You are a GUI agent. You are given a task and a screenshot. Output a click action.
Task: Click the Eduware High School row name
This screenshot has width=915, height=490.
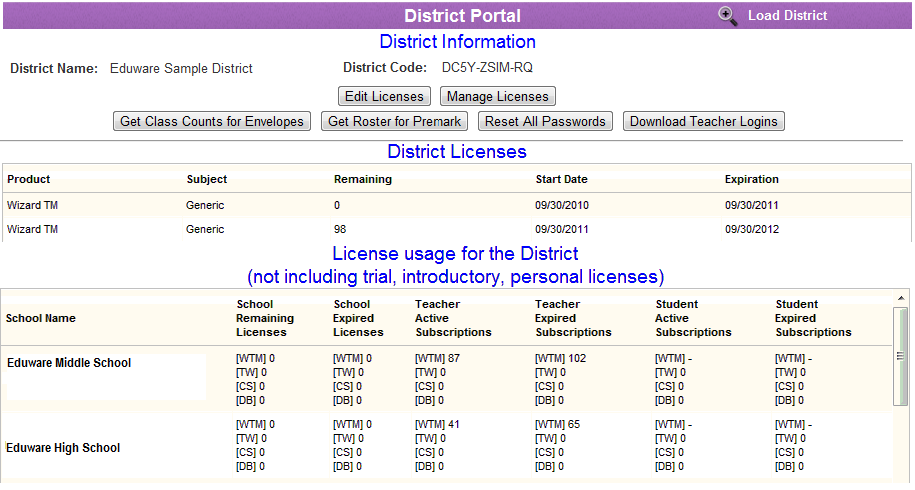point(63,448)
